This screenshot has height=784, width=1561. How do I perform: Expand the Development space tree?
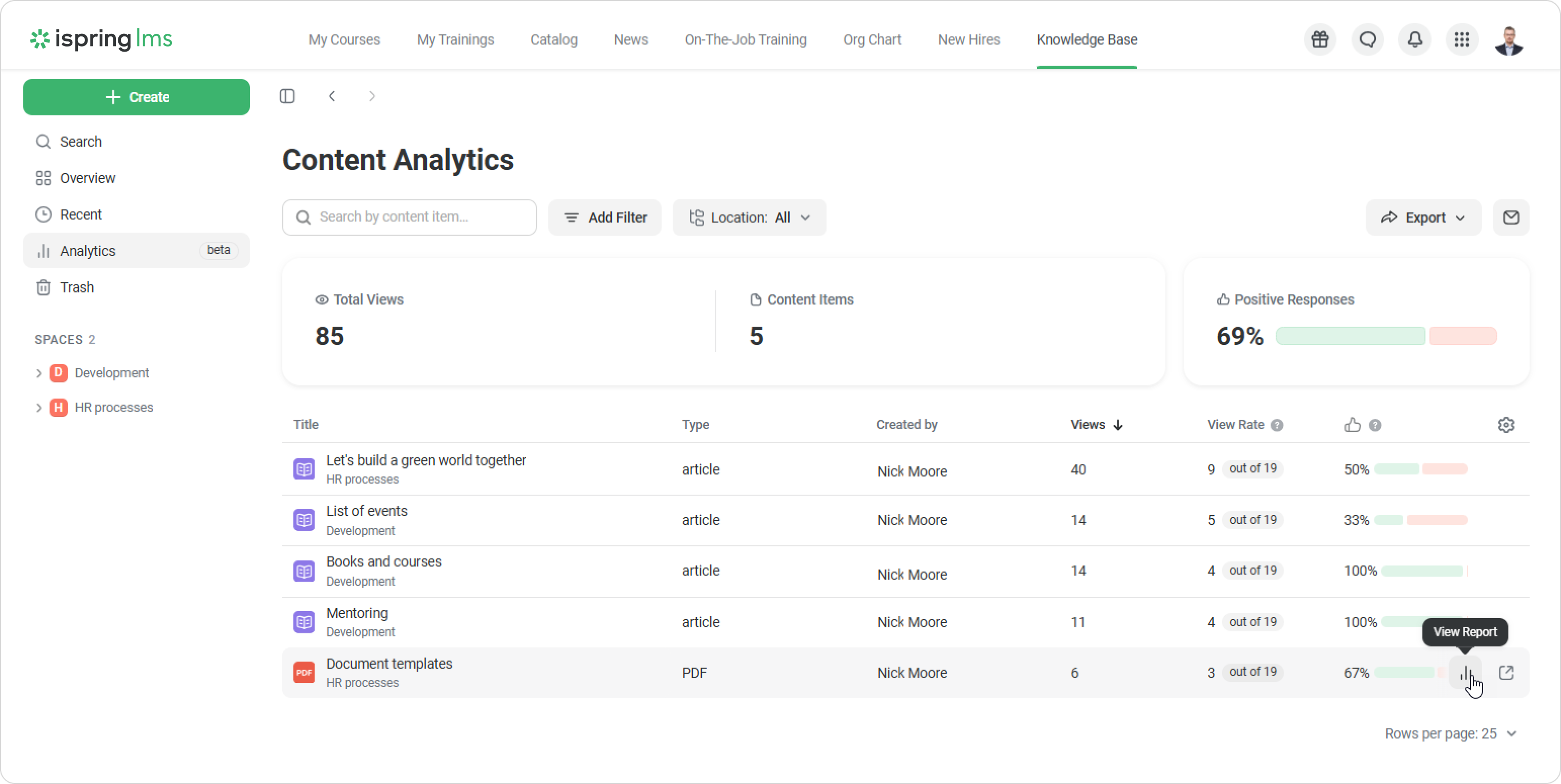click(x=39, y=373)
